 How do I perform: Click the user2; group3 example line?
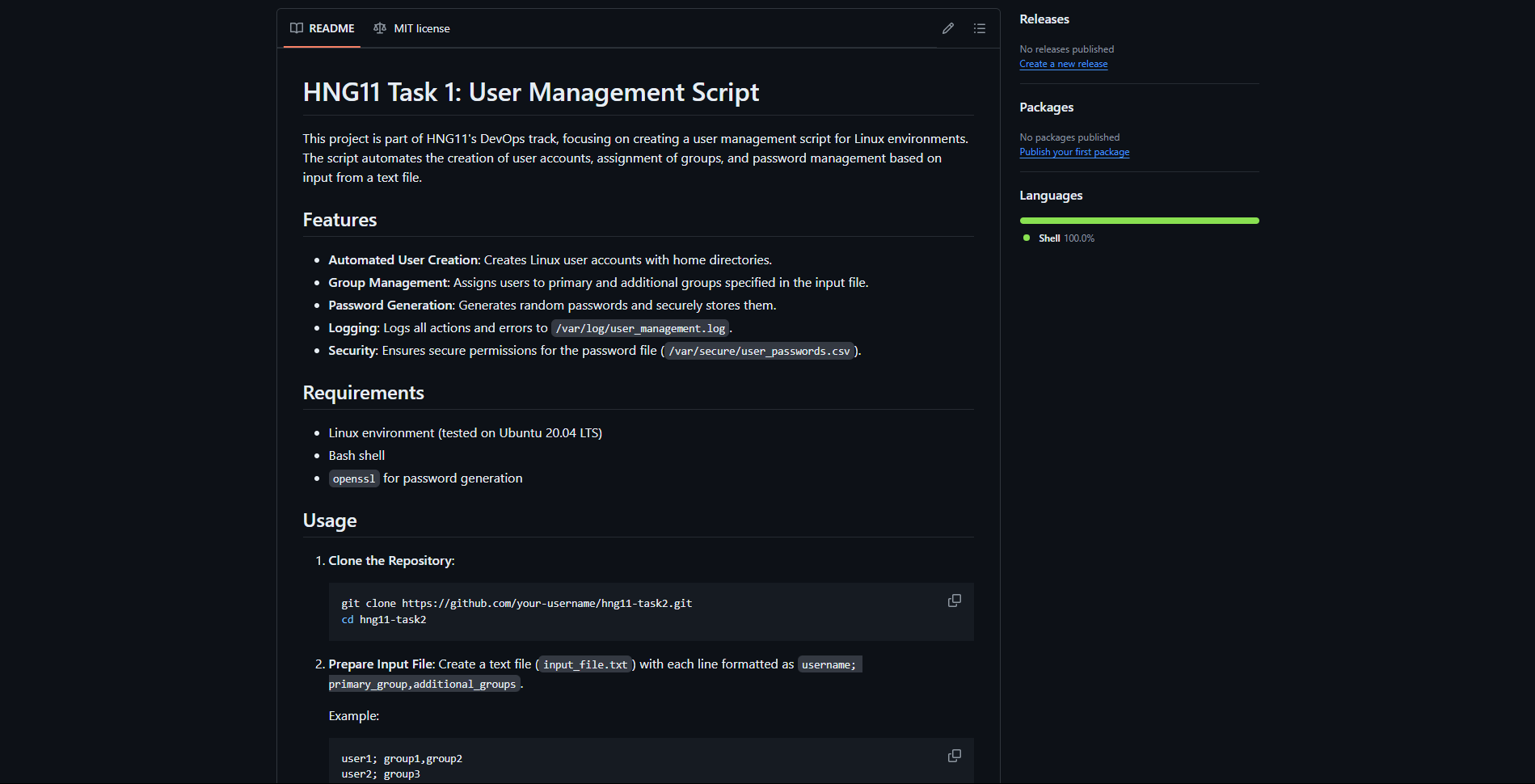coord(381,774)
